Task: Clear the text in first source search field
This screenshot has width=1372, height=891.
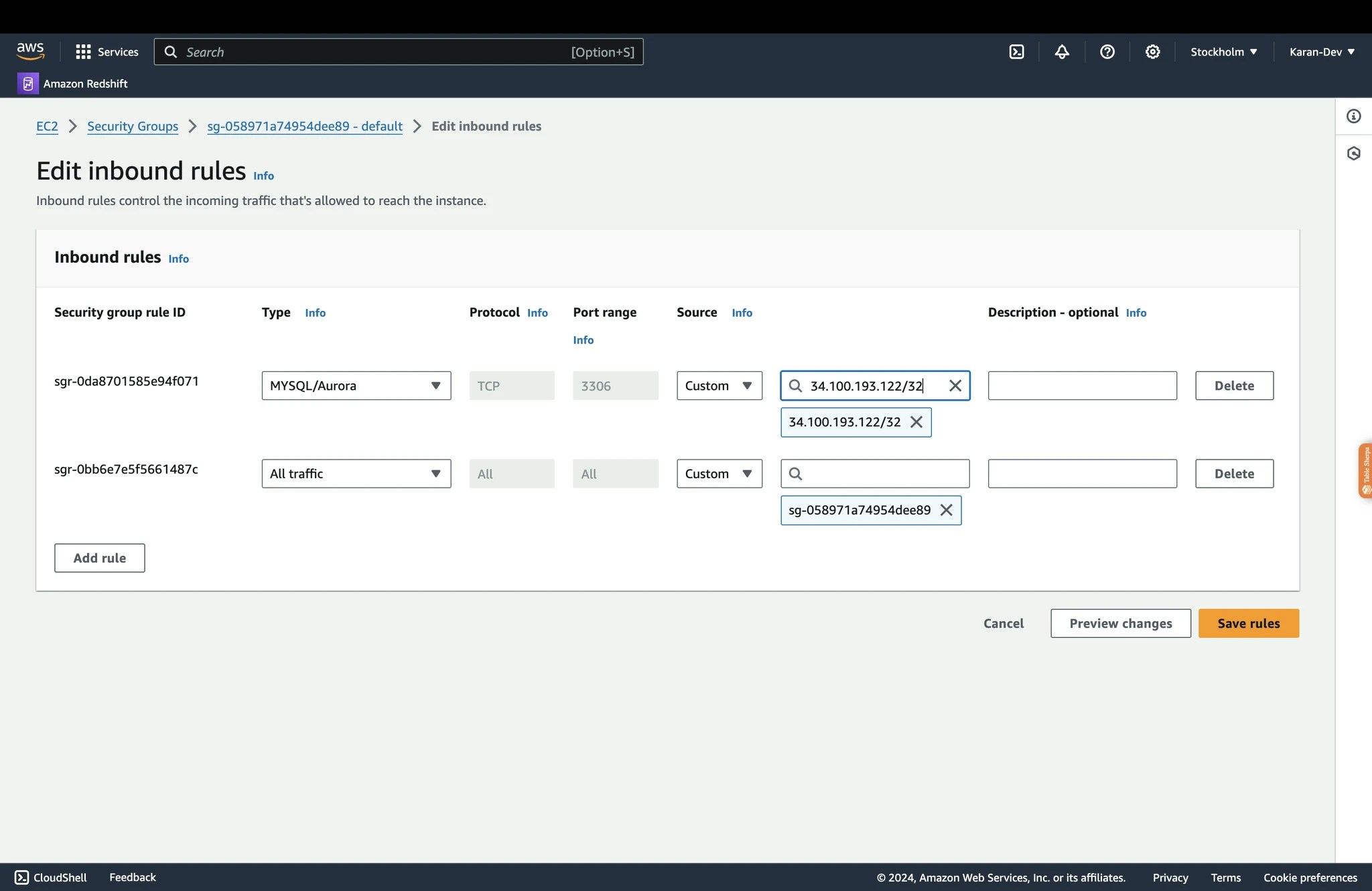Action: 955,386
